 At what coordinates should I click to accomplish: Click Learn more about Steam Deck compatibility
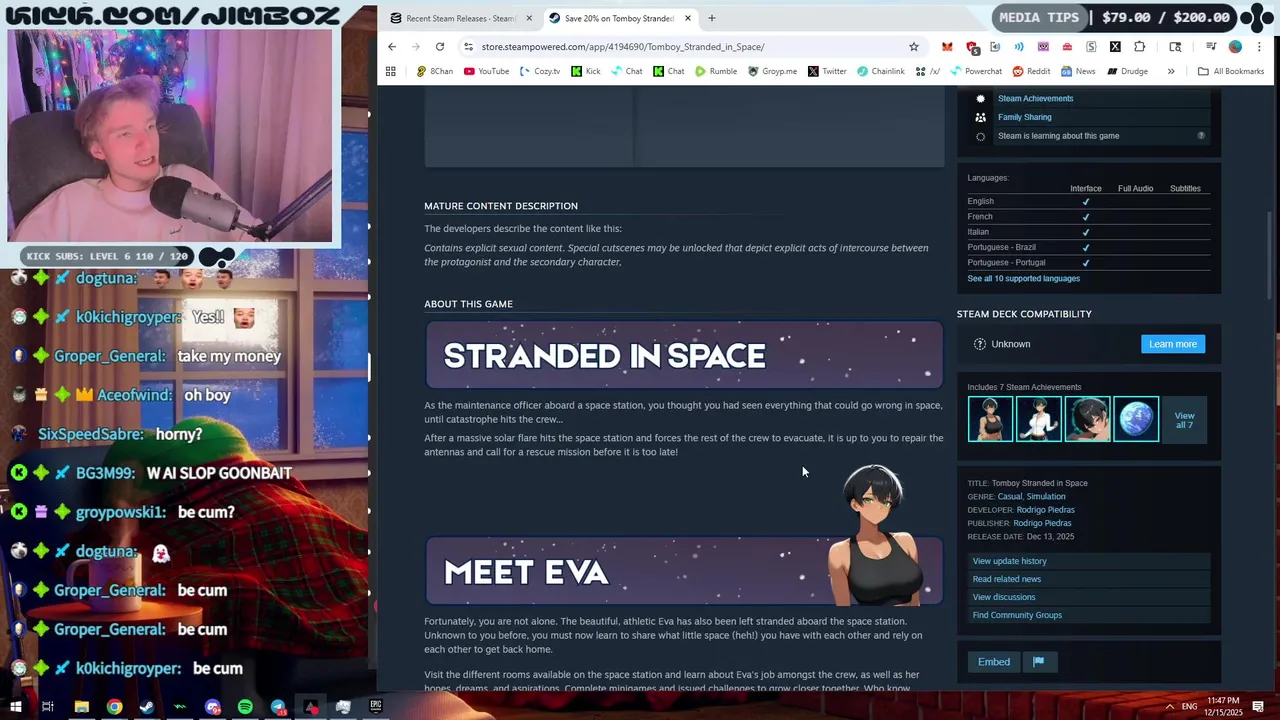[x=1172, y=344]
